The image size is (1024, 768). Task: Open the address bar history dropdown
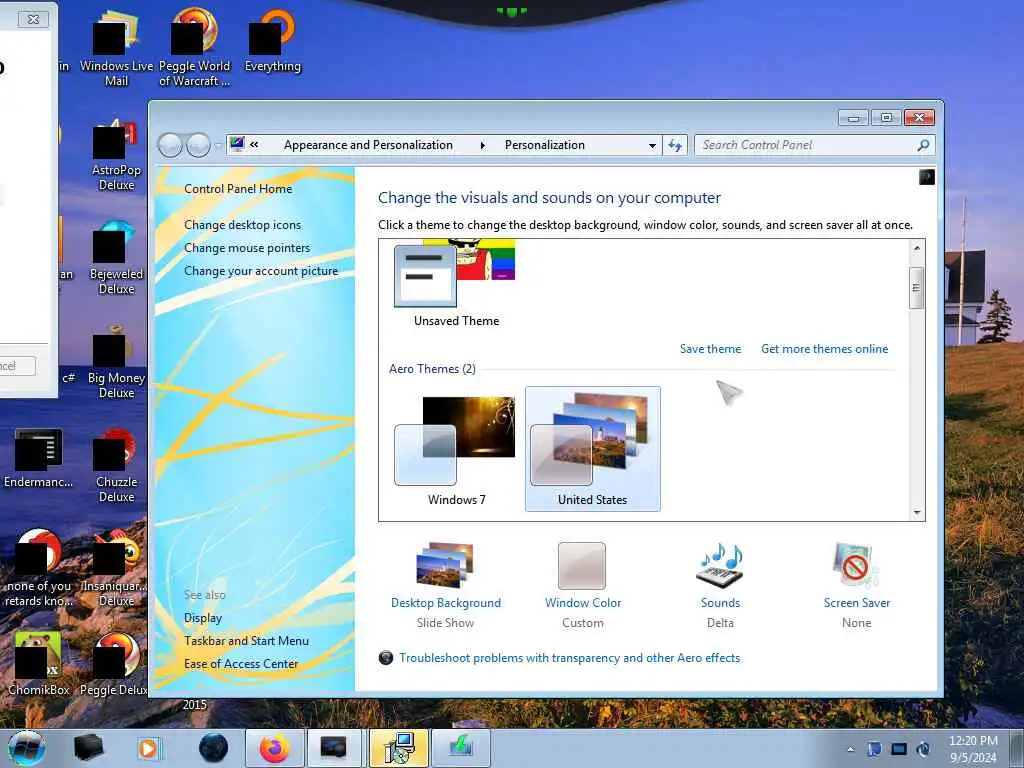[x=652, y=146]
